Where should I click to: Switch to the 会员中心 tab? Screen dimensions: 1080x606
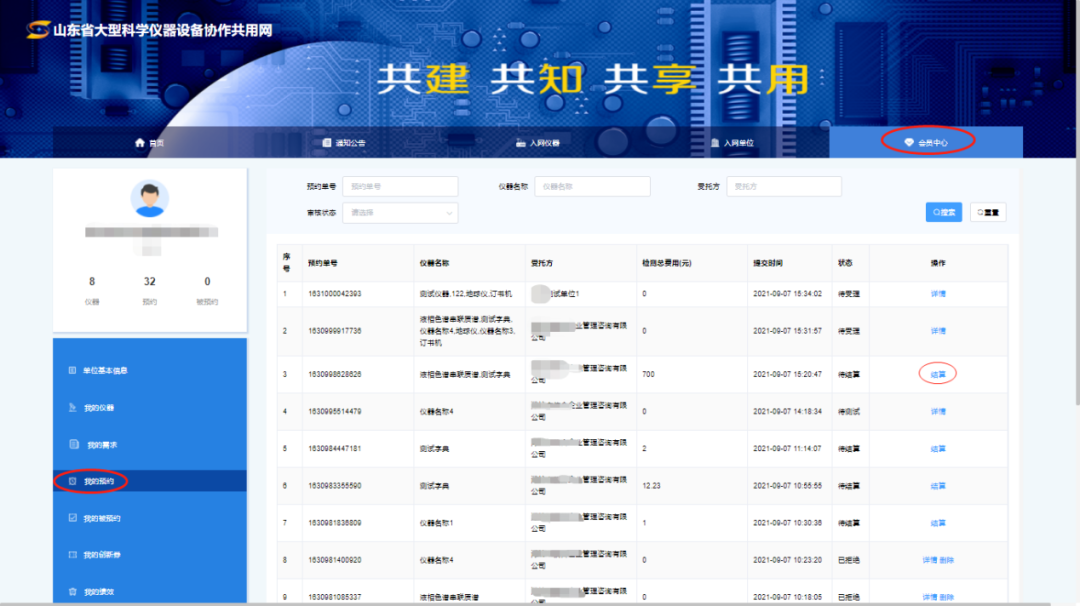coord(926,143)
